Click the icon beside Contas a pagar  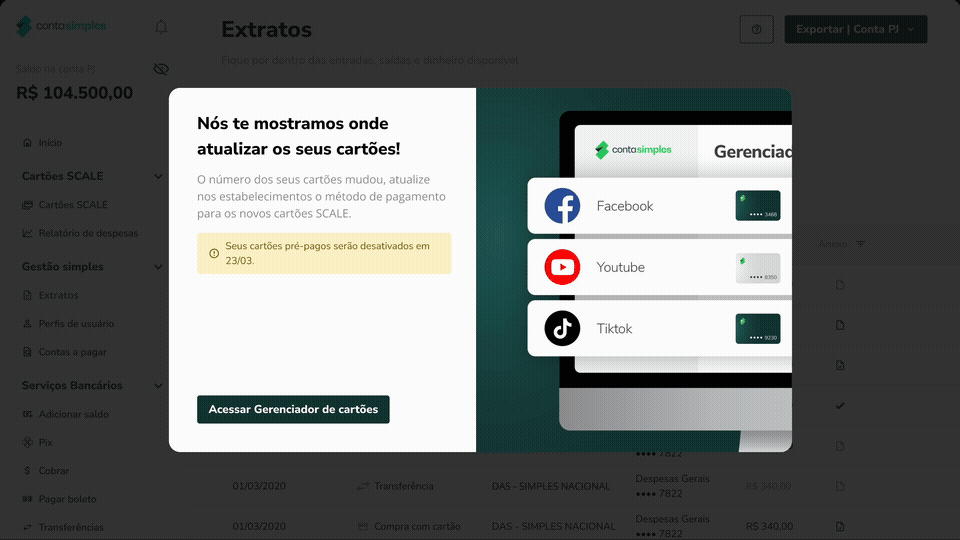(x=27, y=352)
